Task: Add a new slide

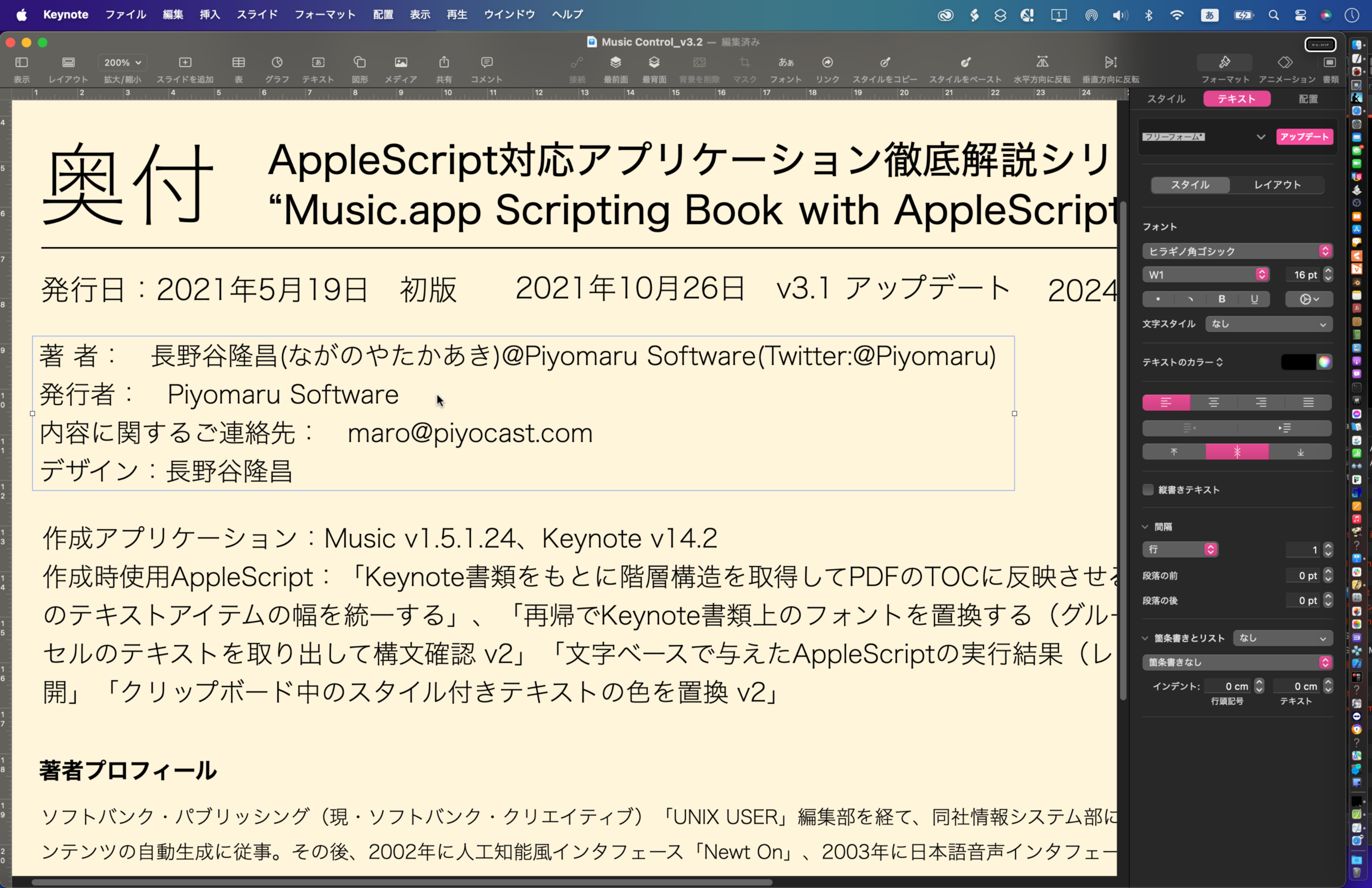Action: click(184, 64)
